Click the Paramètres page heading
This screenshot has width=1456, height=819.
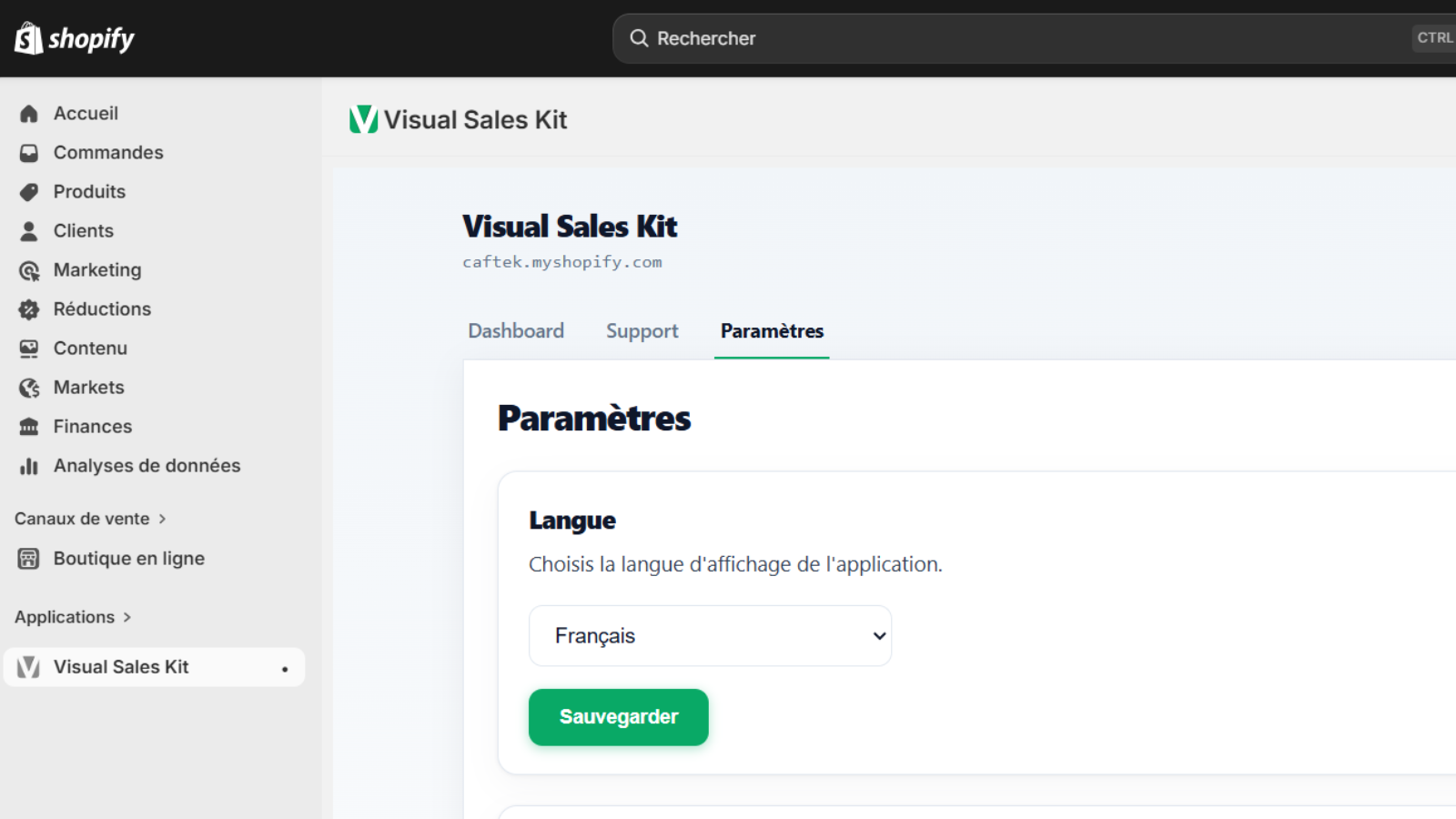tap(594, 419)
